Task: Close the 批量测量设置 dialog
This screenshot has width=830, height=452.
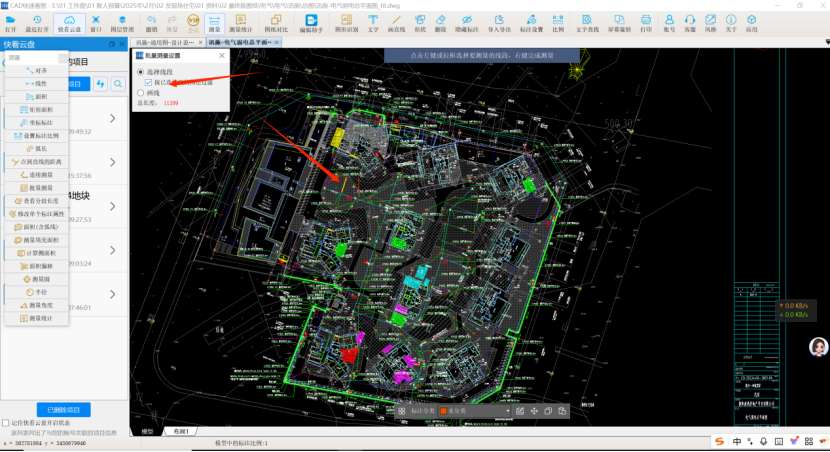Action: [222, 57]
